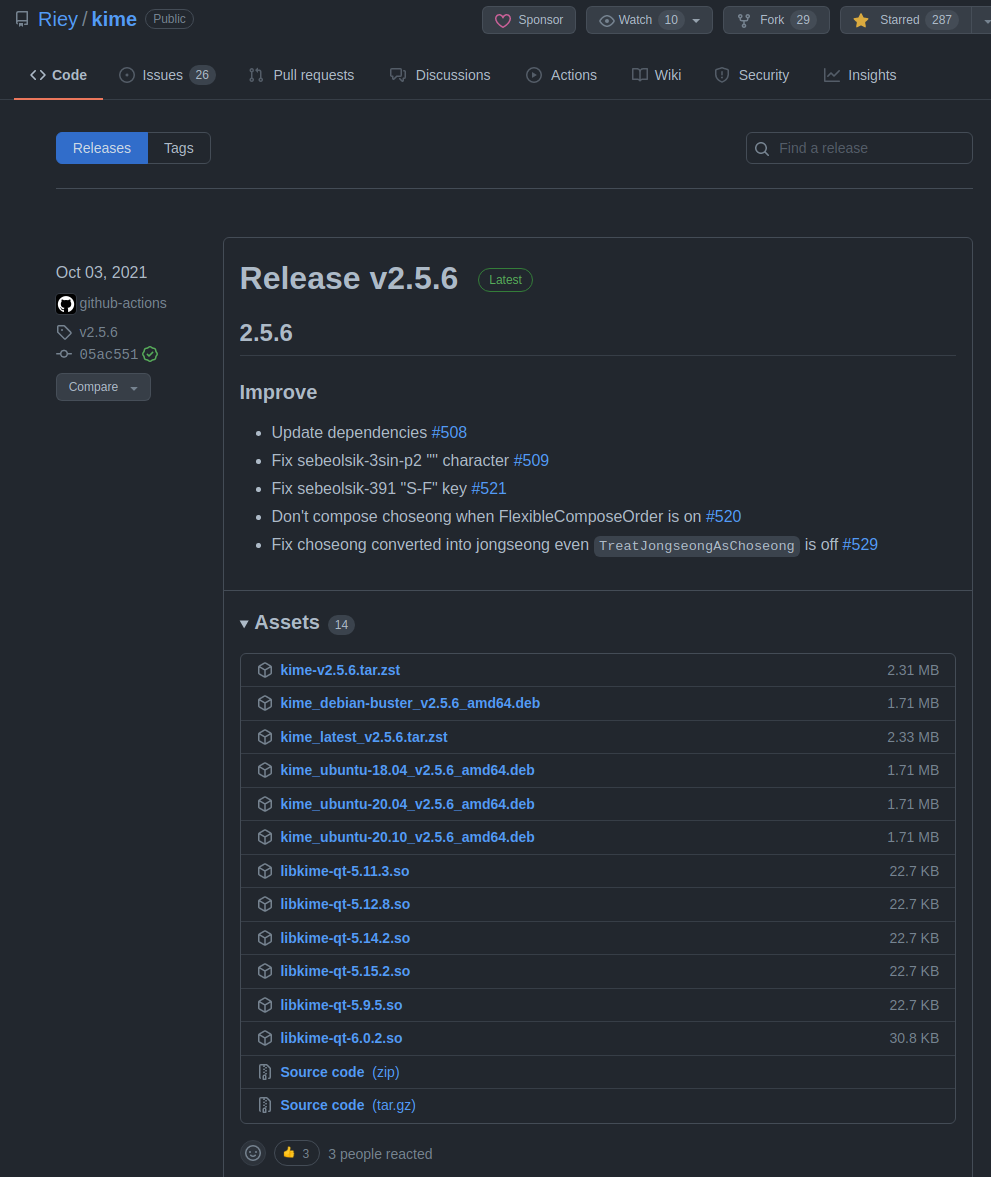Click the v2.5.6 tag icon
This screenshot has height=1177, width=991.
tap(65, 332)
